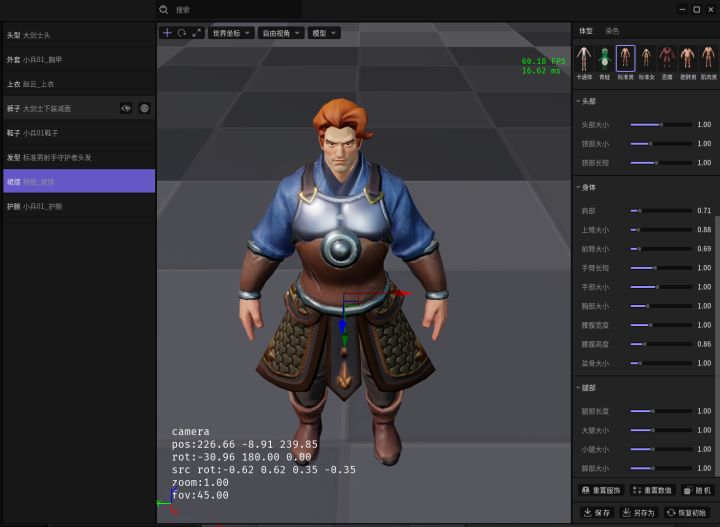Adjust the 腰腹高度 slider valued 0.86
This screenshot has height=527, width=720.
pyautogui.click(x=661, y=344)
